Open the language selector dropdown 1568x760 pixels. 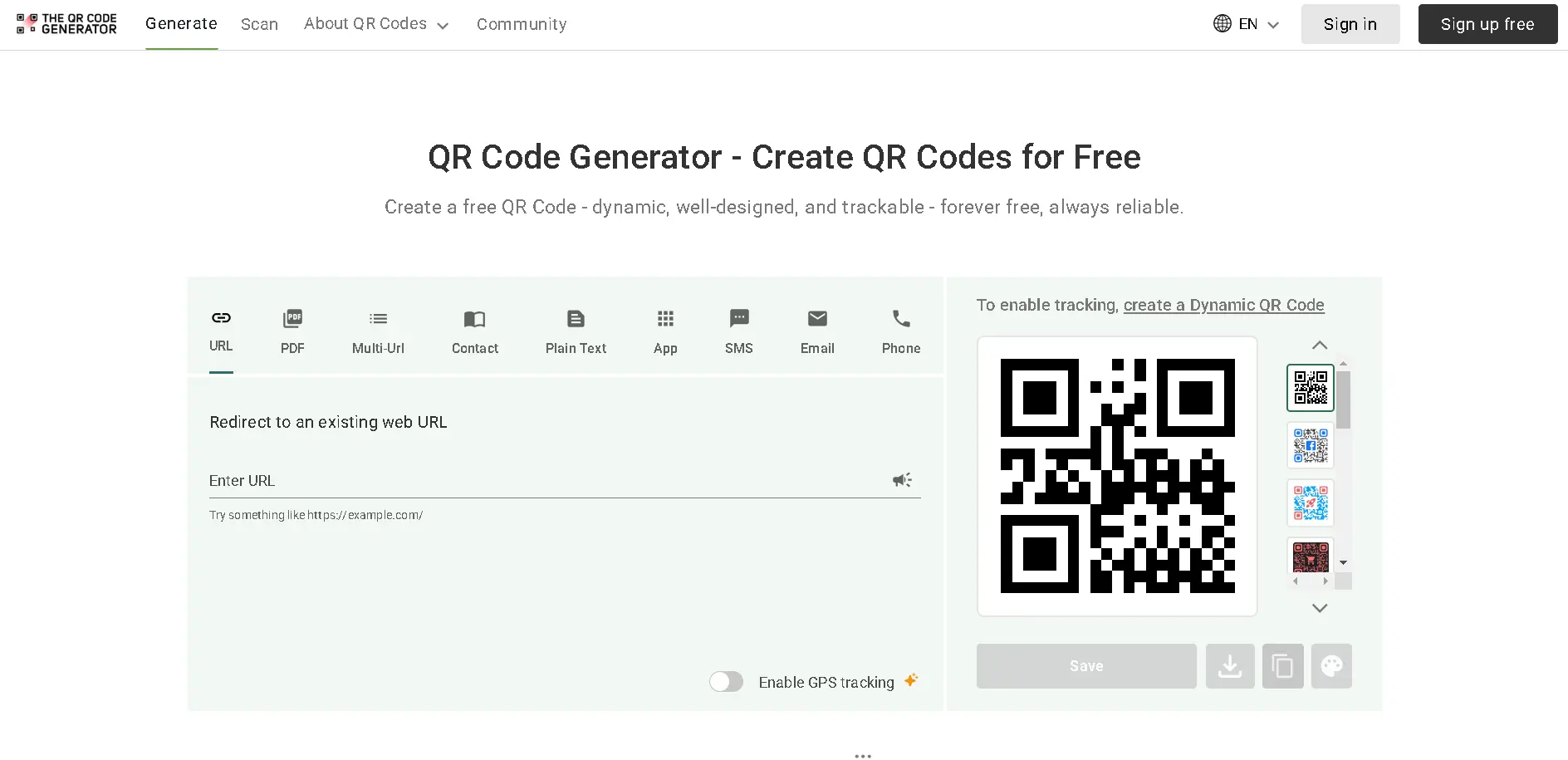pyautogui.click(x=1245, y=23)
